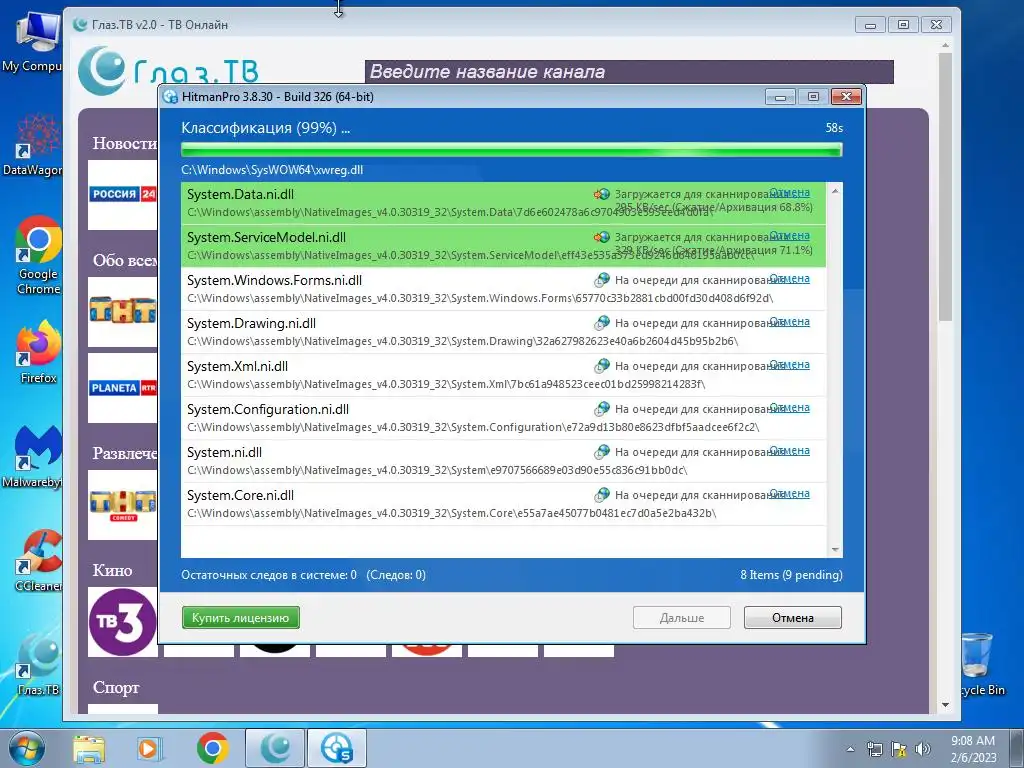Click Отмена link for System.Windows.Forms.ni.dll

[x=789, y=279]
